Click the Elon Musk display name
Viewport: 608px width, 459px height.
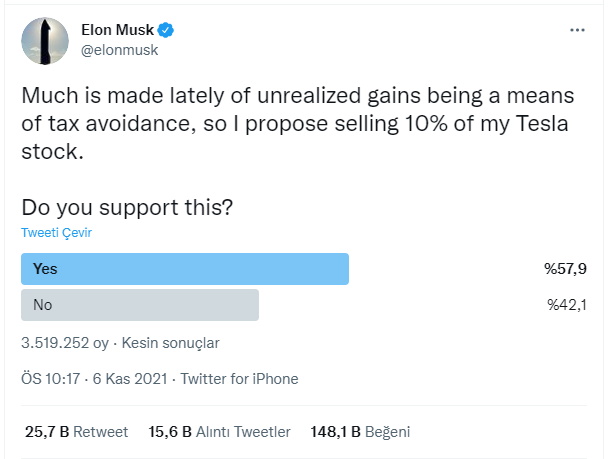[117, 30]
